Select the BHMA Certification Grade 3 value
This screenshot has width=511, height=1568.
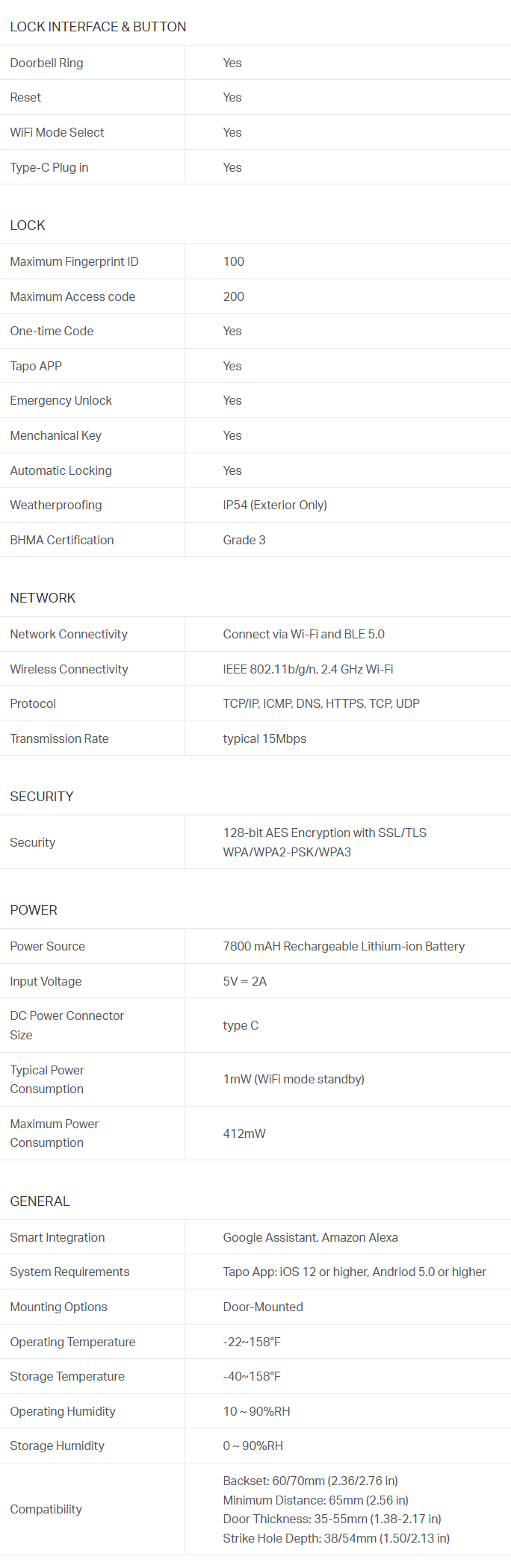244,541
